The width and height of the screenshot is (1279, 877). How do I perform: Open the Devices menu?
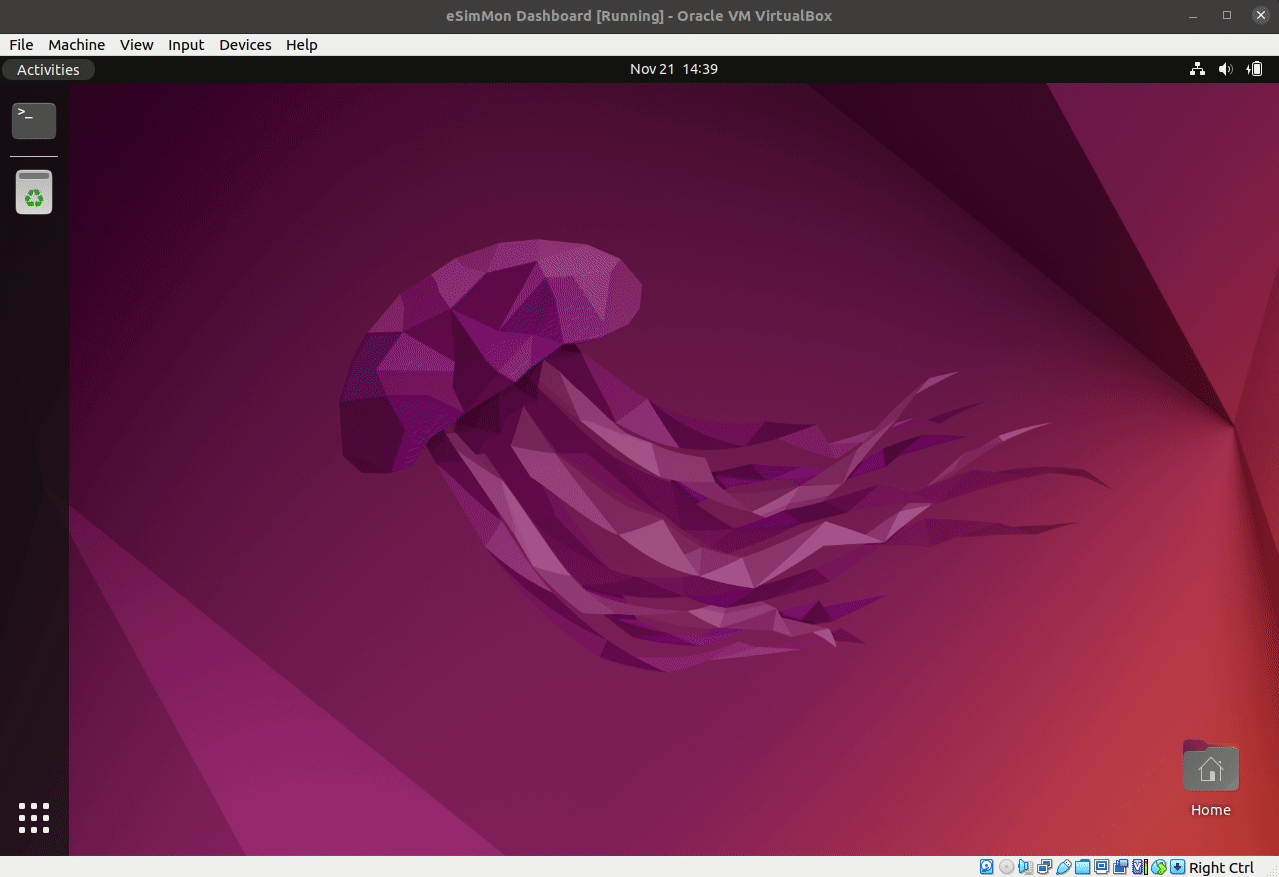click(245, 45)
